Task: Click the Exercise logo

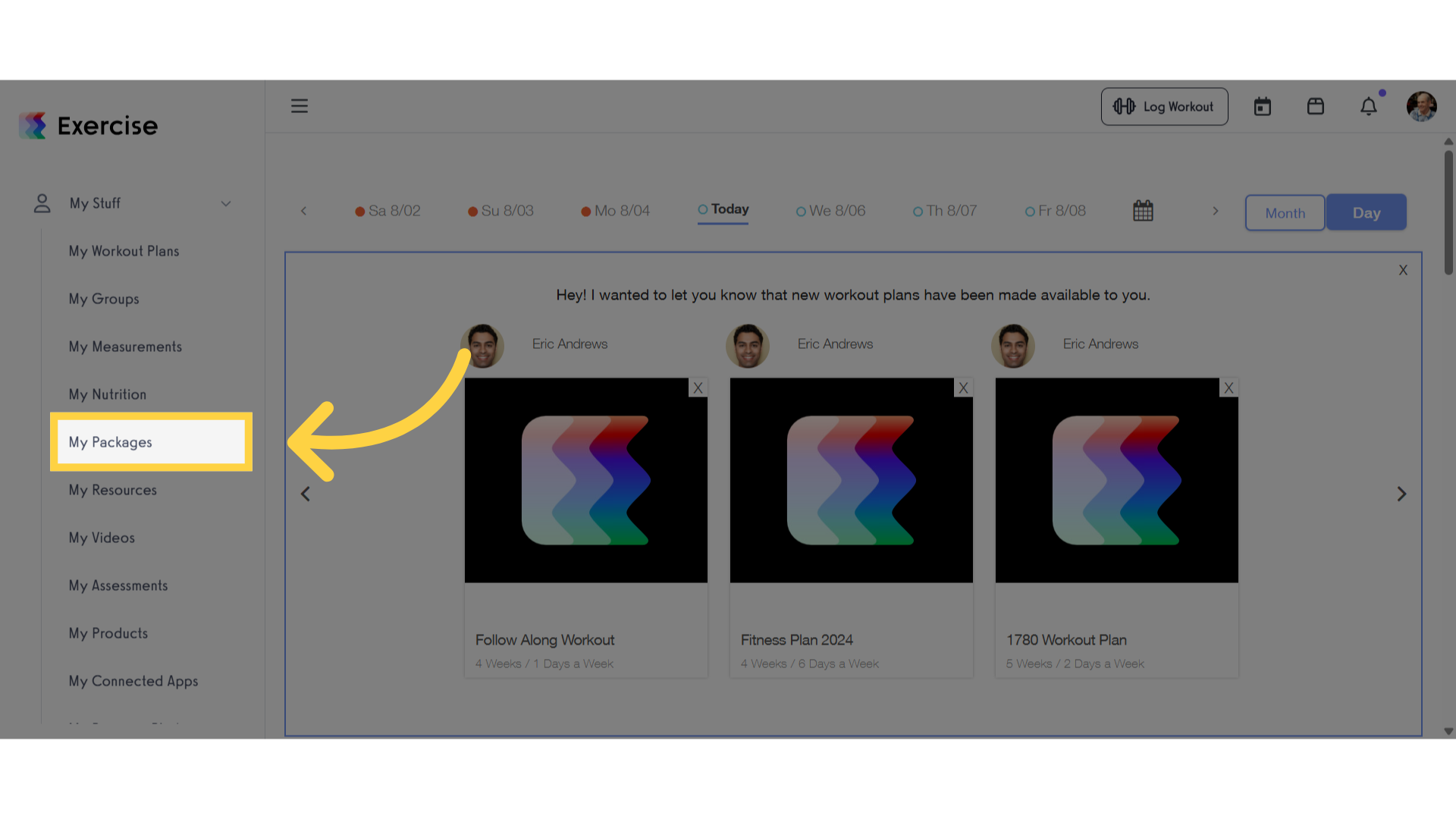Action: click(x=89, y=126)
